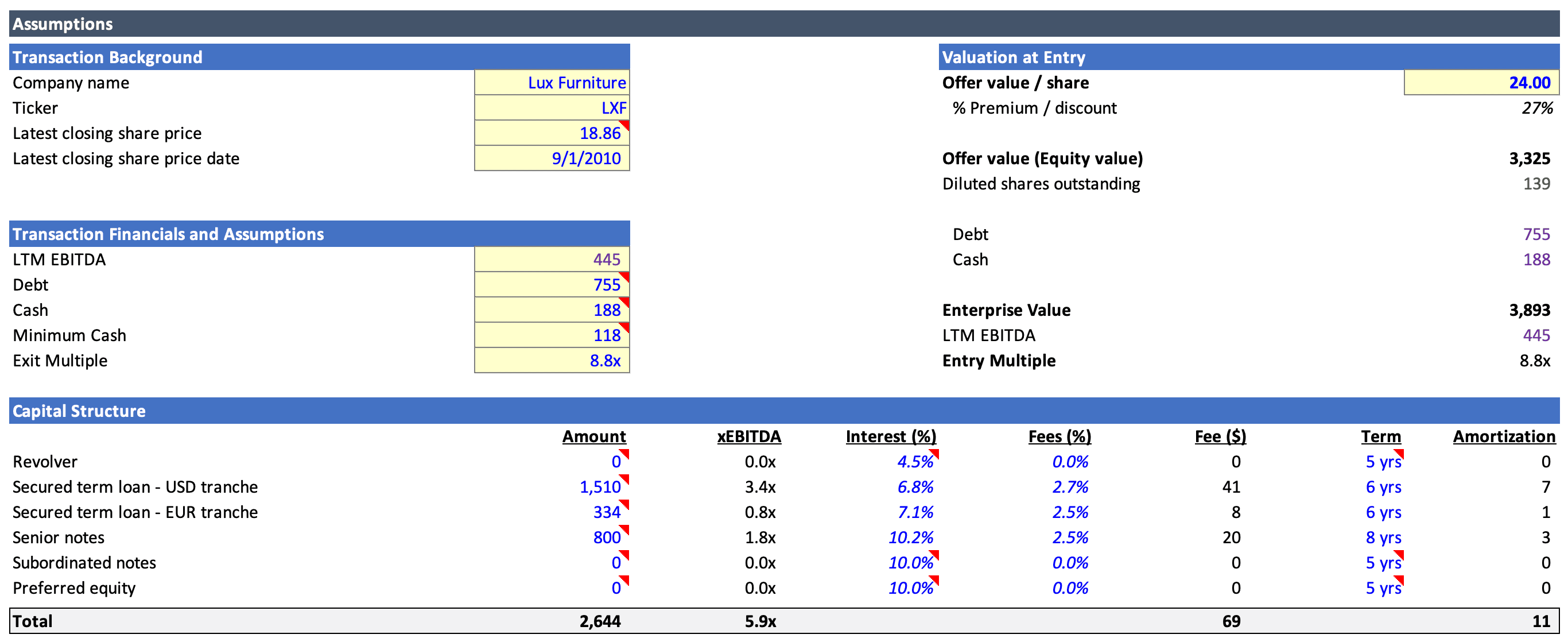This screenshot has width=1568, height=642.
Task: Click the Minimum Cash value 118
Action: tap(606, 335)
